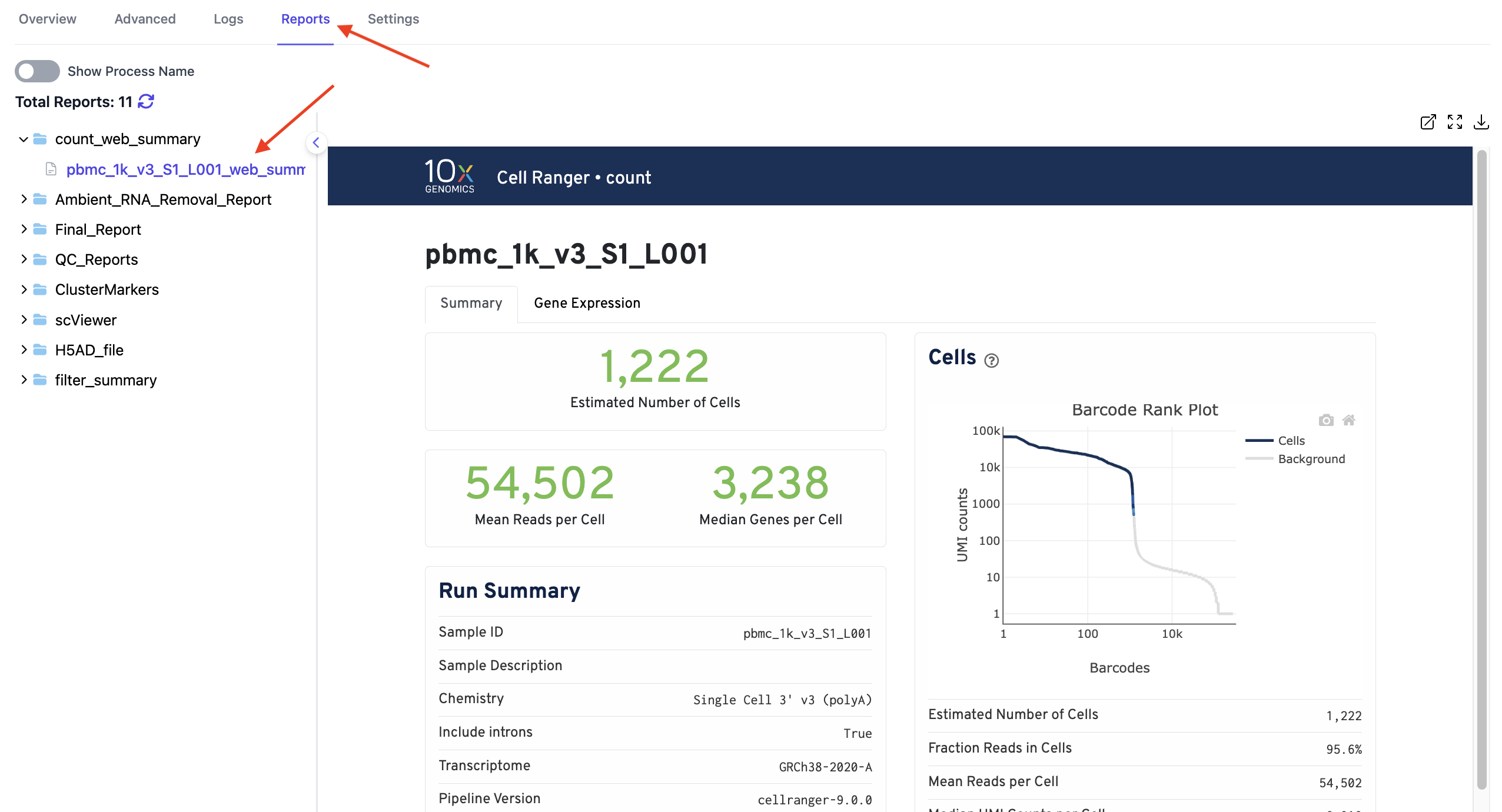Hide the Cells trace in the legend

click(x=1290, y=440)
